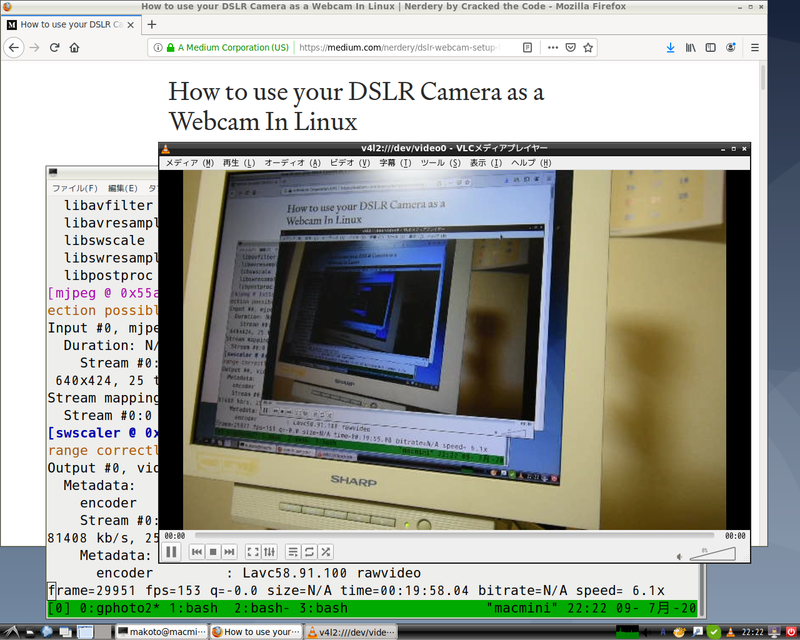
Task: Click VLC cone tray icon
Action: (731, 632)
